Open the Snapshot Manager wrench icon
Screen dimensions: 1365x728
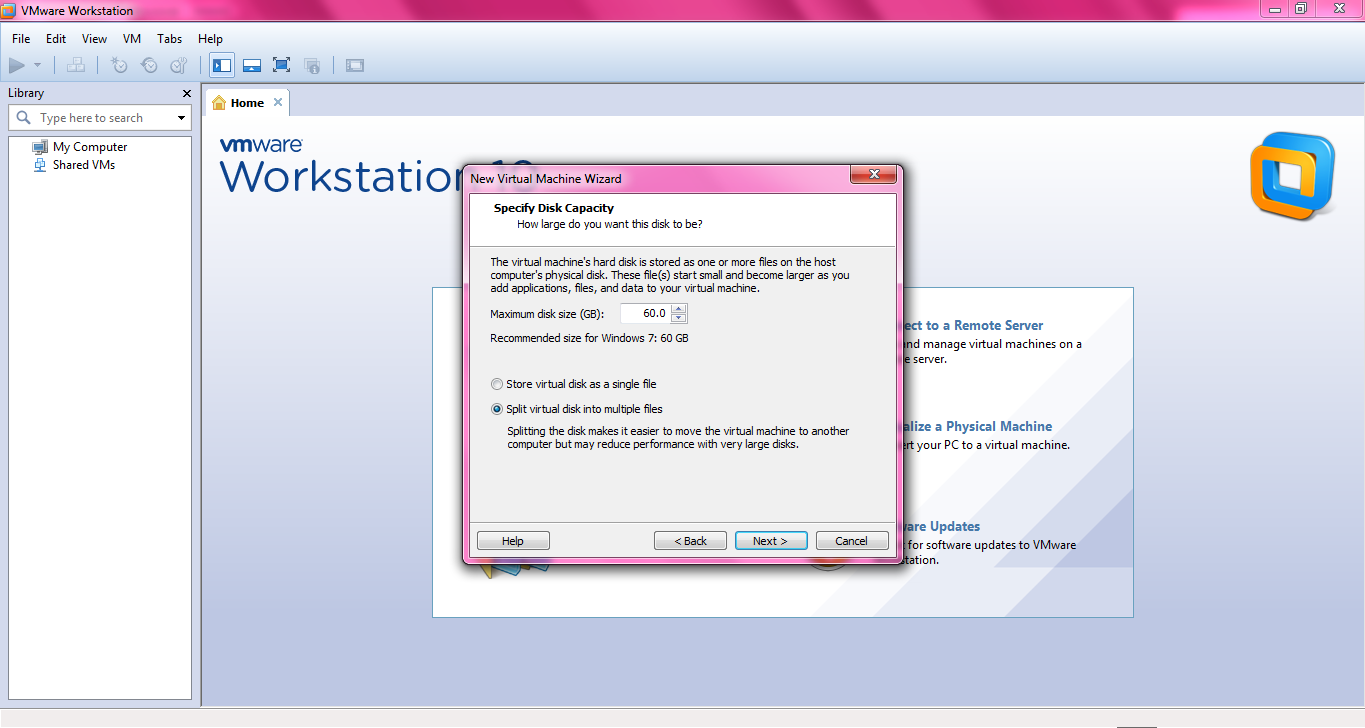pos(179,65)
